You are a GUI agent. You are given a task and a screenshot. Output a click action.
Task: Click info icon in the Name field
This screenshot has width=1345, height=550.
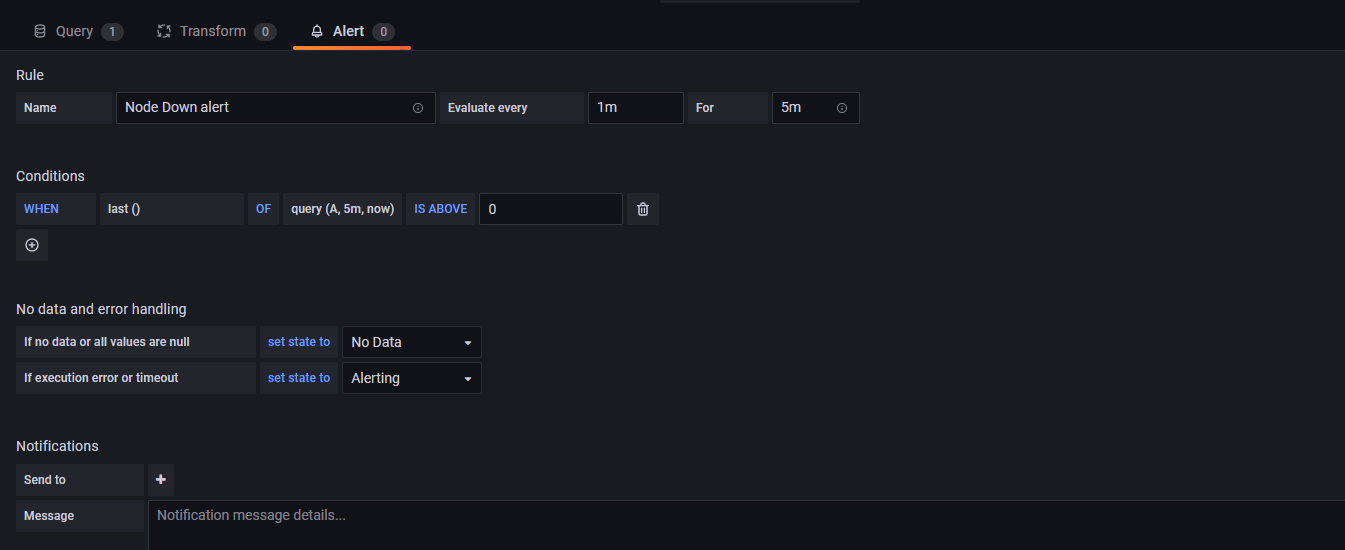click(x=418, y=108)
